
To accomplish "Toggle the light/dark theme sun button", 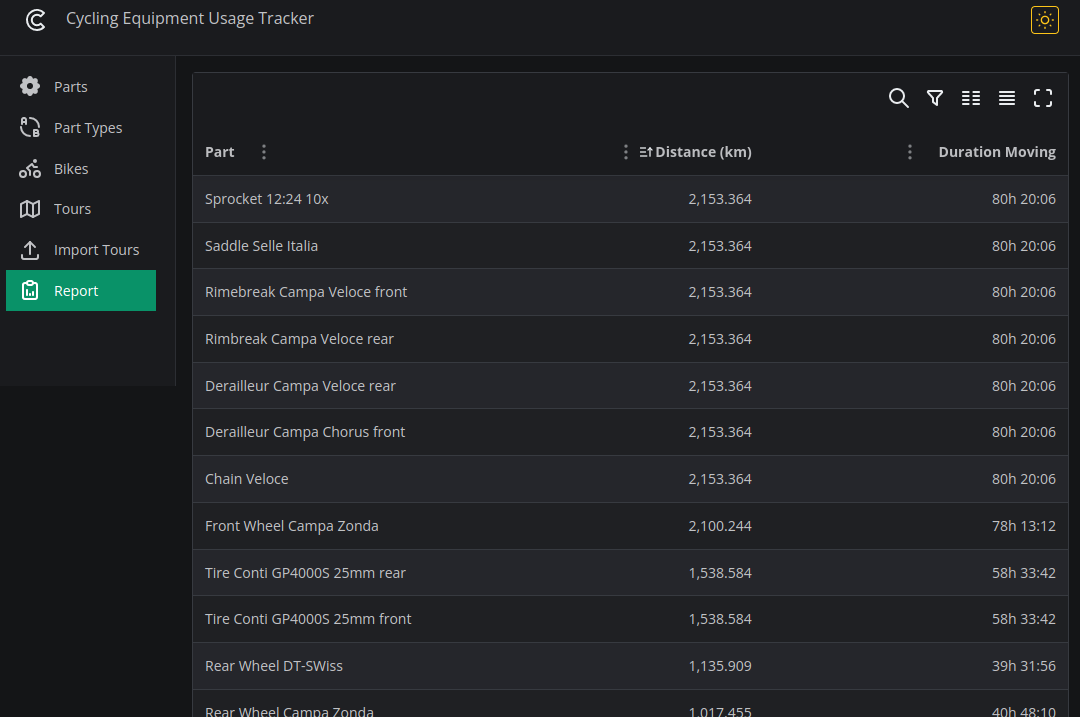I will pos(1044,20).
